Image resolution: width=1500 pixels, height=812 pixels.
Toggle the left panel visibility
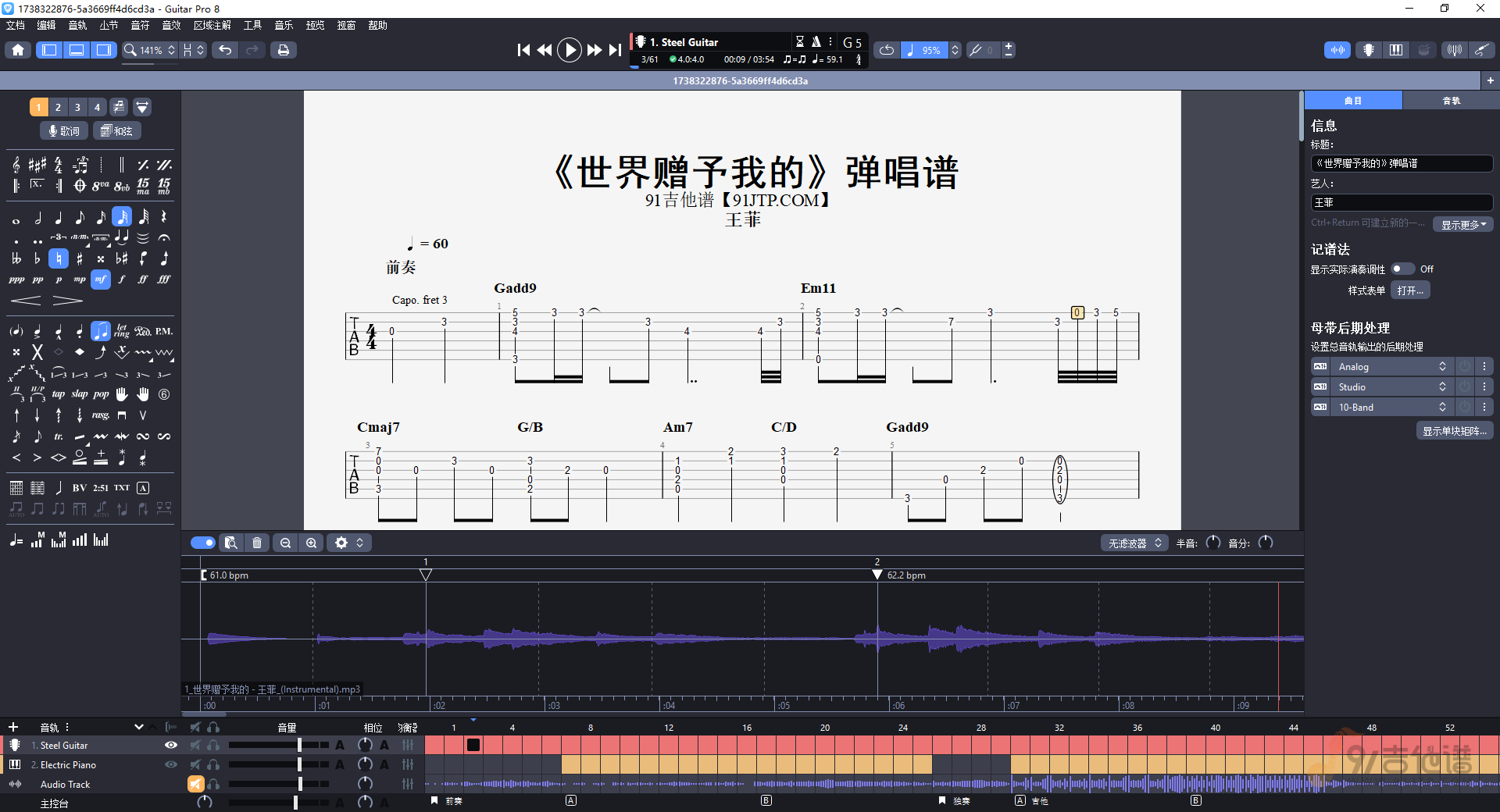pyautogui.click(x=49, y=50)
